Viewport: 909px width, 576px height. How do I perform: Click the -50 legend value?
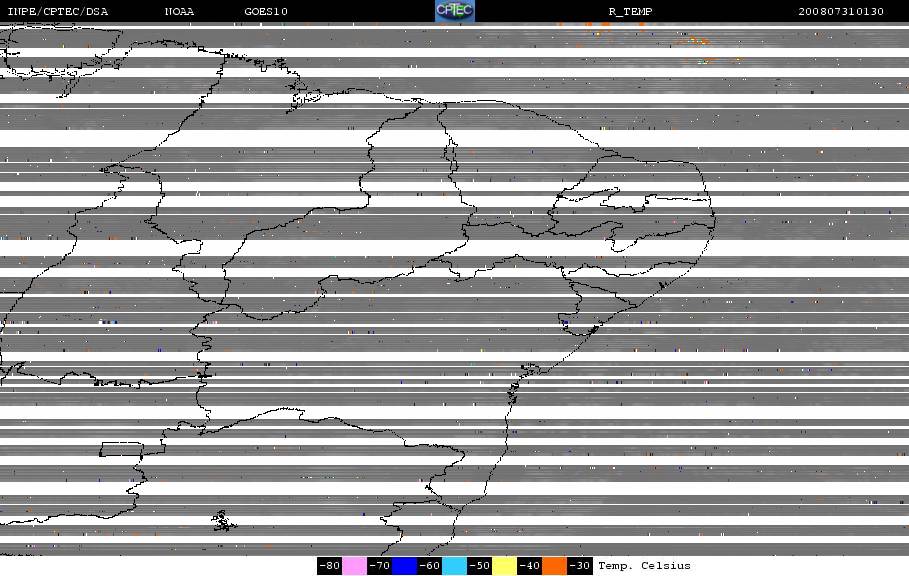click(x=479, y=566)
